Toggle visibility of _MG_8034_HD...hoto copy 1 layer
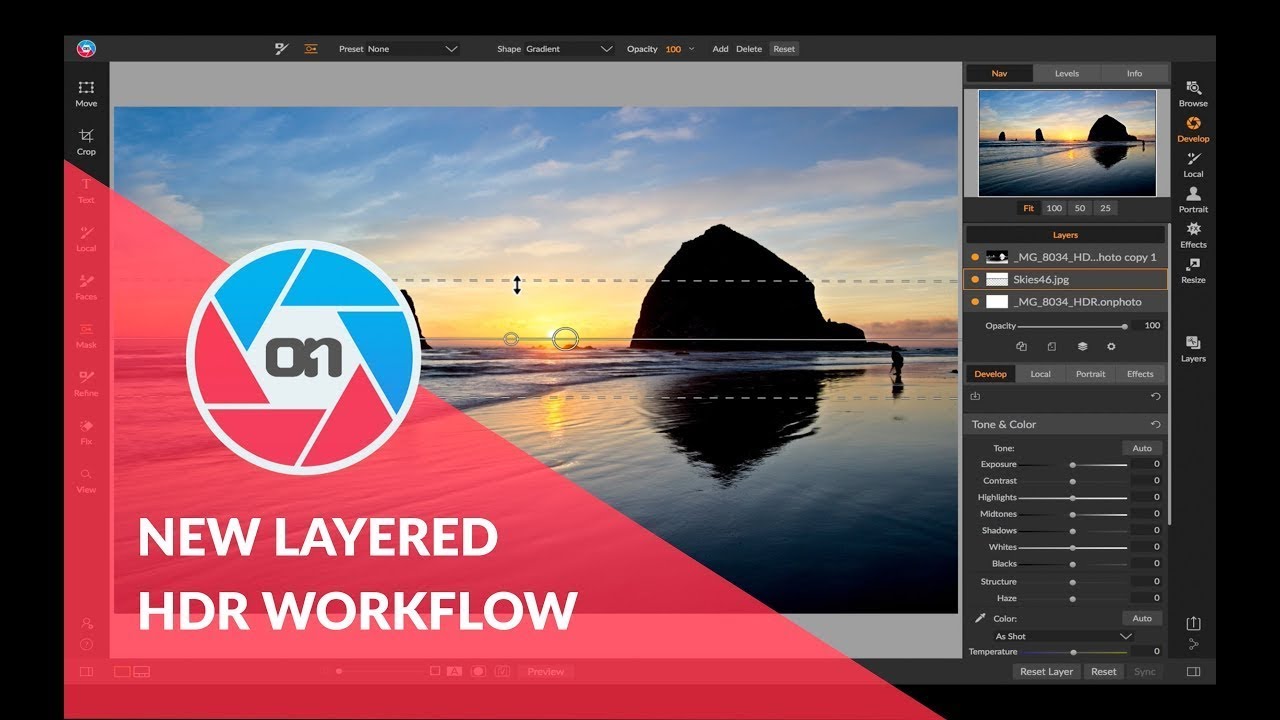Viewport: 1280px width, 720px height. tap(975, 257)
